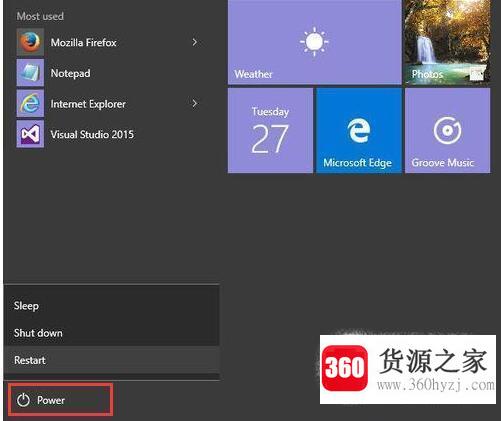The height and width of the screenshot is (421, 501).
Task: Start the Visual Studio 2015 icon
Action: [x=30, y=134]
